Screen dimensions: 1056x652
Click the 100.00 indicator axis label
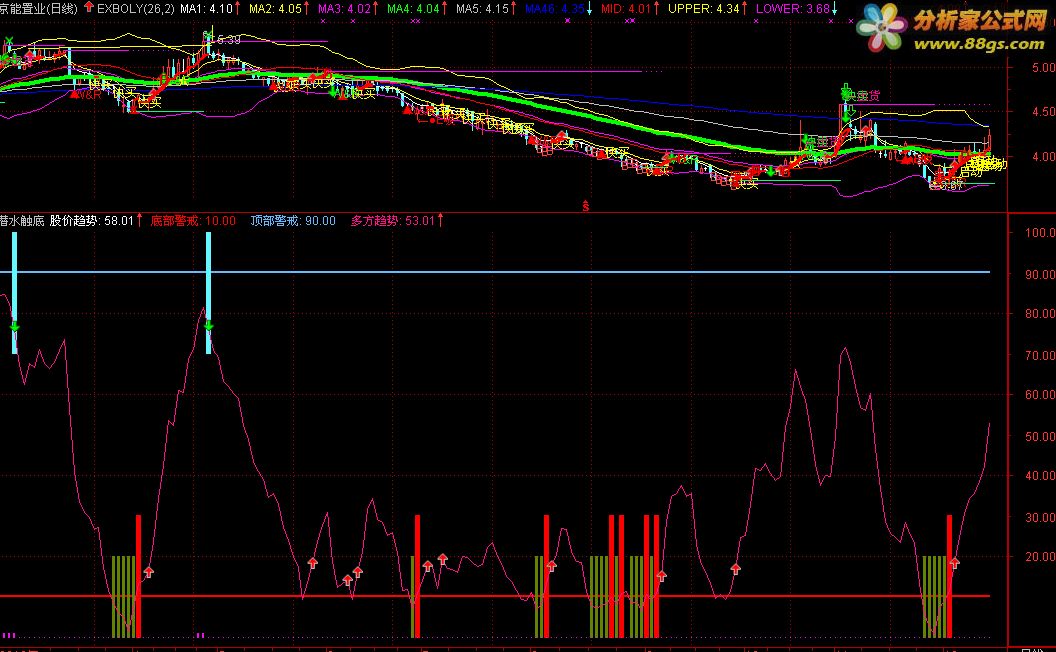point(1040,233)
